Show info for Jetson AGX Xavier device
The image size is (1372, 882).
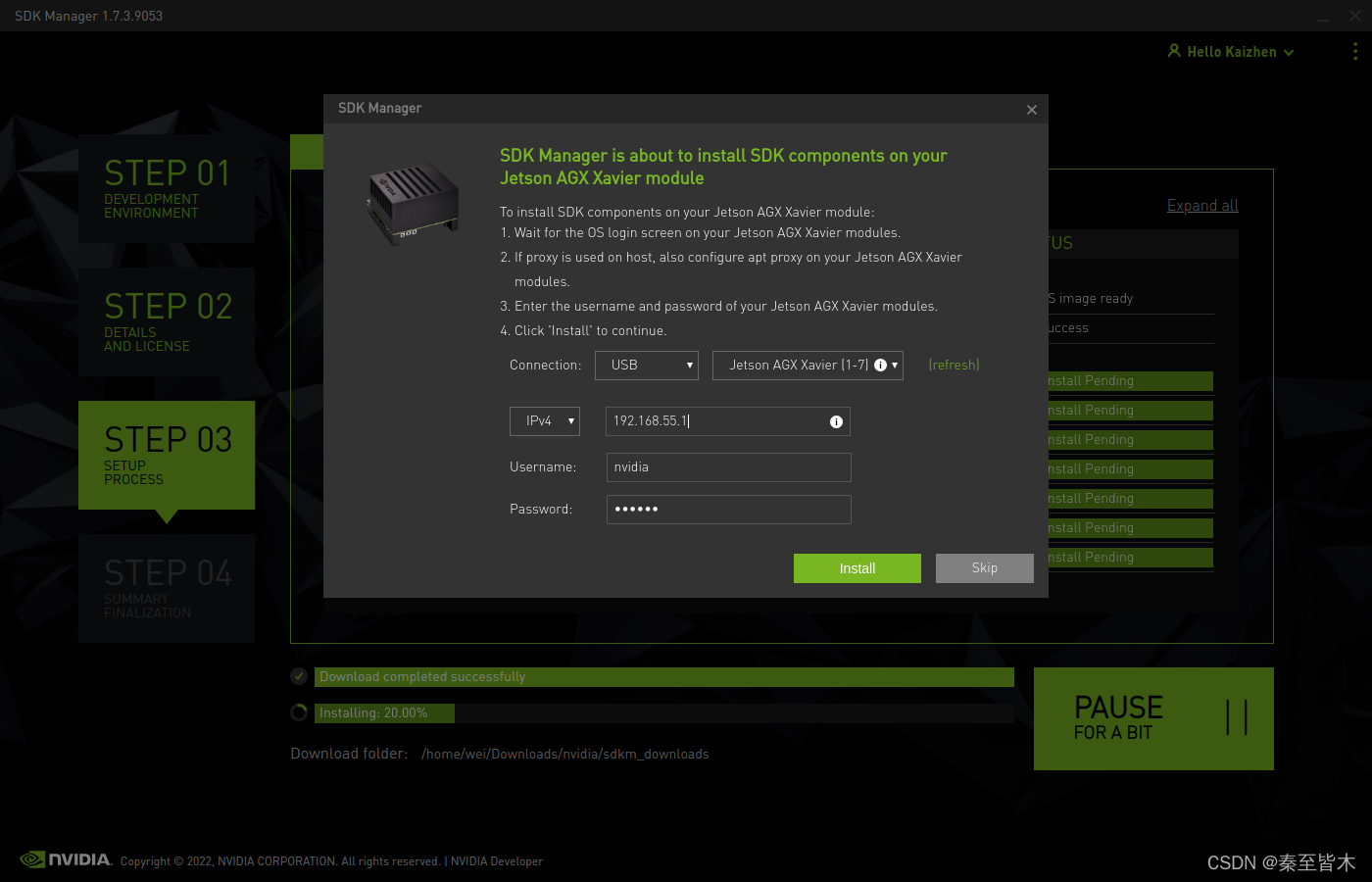coord(880,366)
